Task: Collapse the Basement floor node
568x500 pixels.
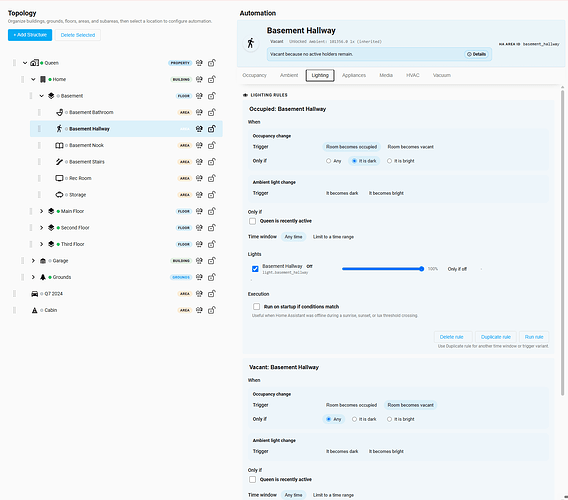Action: (x=41, y=96)
